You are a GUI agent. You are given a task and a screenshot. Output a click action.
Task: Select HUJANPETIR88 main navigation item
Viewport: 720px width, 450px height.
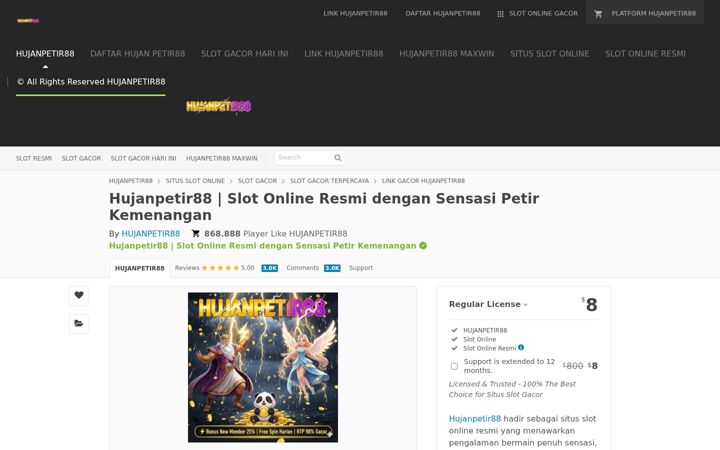[45, 54]
